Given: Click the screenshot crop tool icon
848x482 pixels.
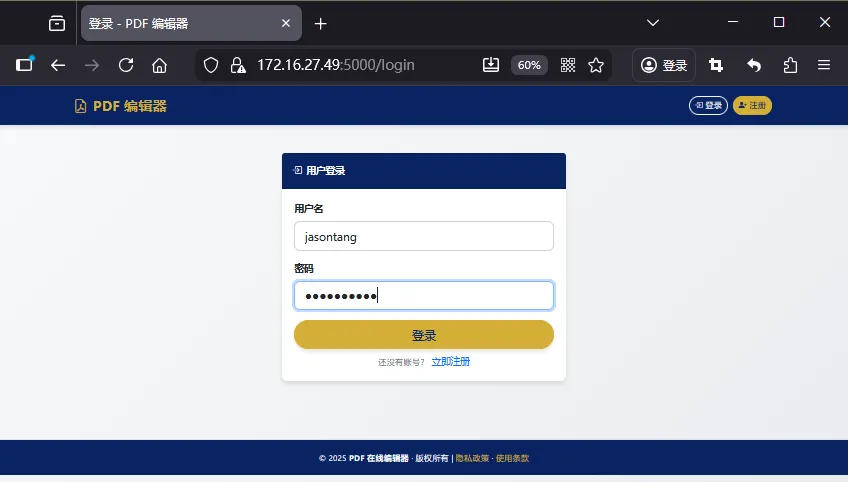Looking at the screenshot, I should tap(716, 65).
